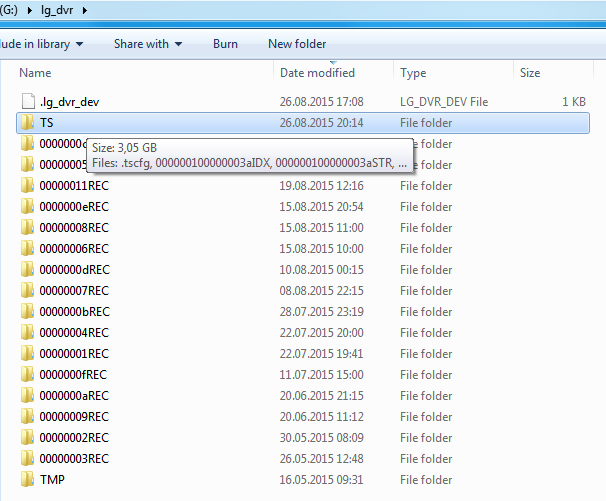Image resolution: width=606 pixels, height=501 pixels.
Task: Click the .lg_dvr_dev file icon
Action: 27,102
